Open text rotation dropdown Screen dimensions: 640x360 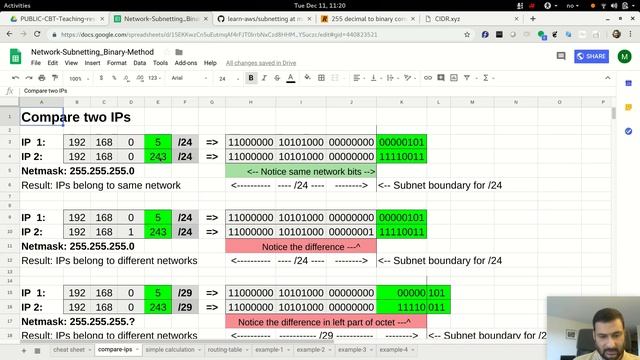click(x=409, y=78)
